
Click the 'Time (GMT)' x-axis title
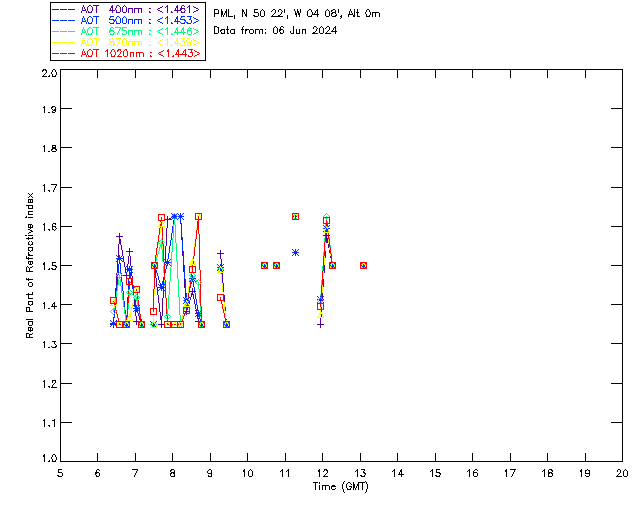coord(341,485)
